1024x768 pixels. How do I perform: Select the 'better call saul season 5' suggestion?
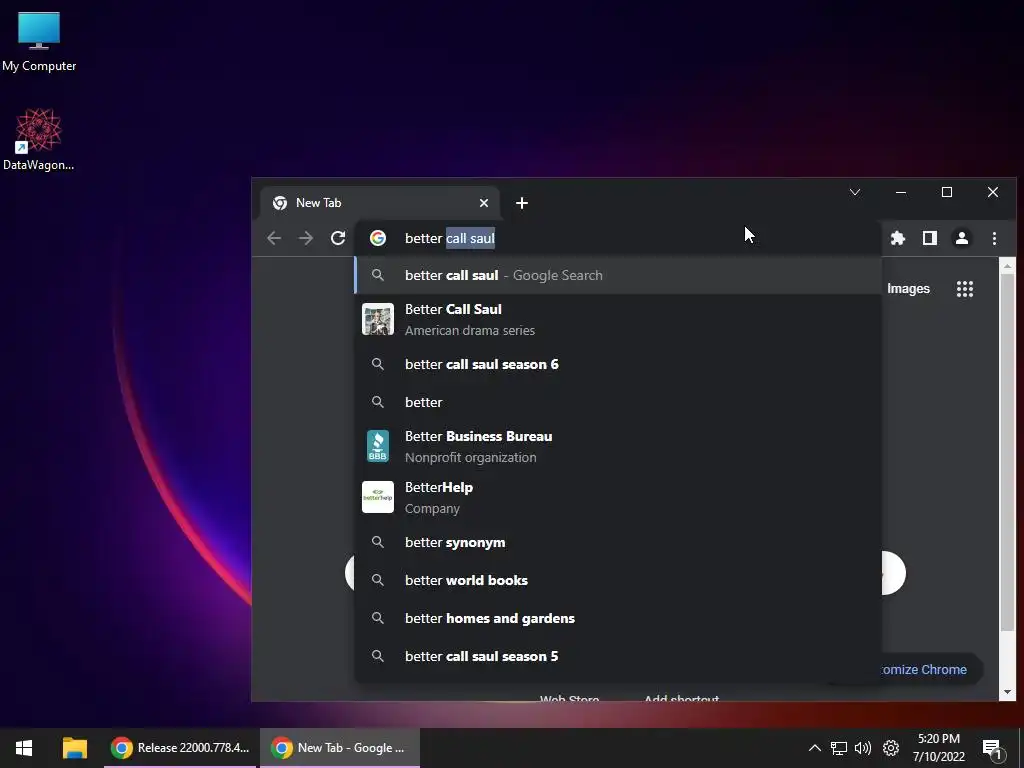[x=618, y=656]
